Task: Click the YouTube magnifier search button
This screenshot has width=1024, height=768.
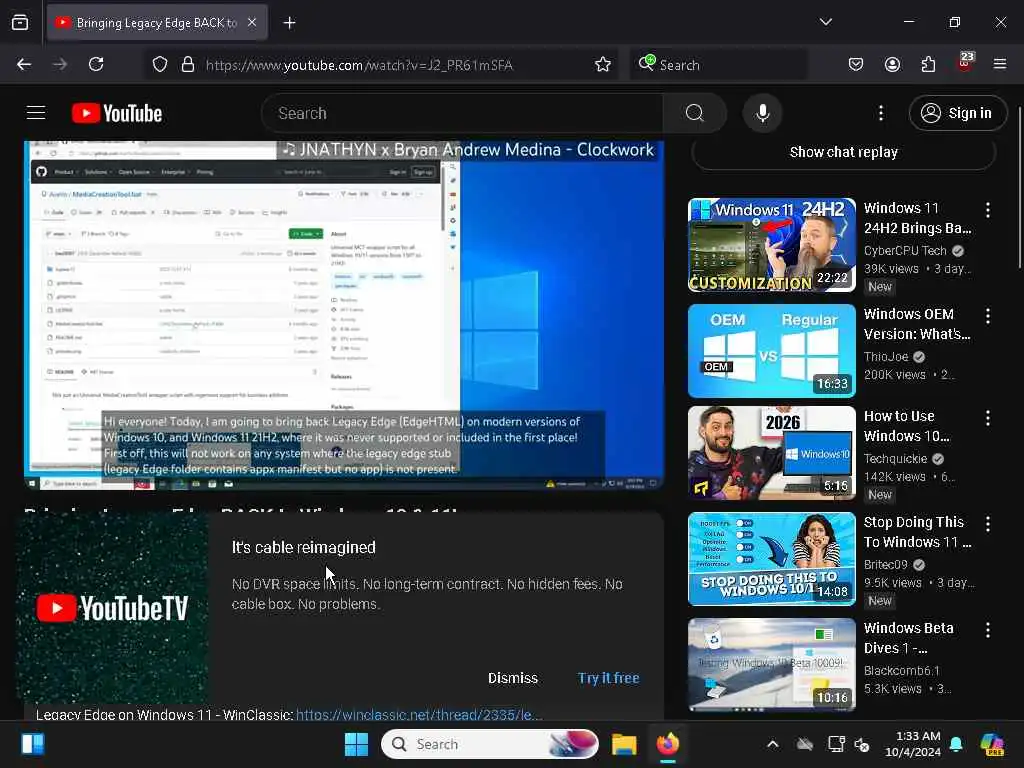Action: (695, 113)
